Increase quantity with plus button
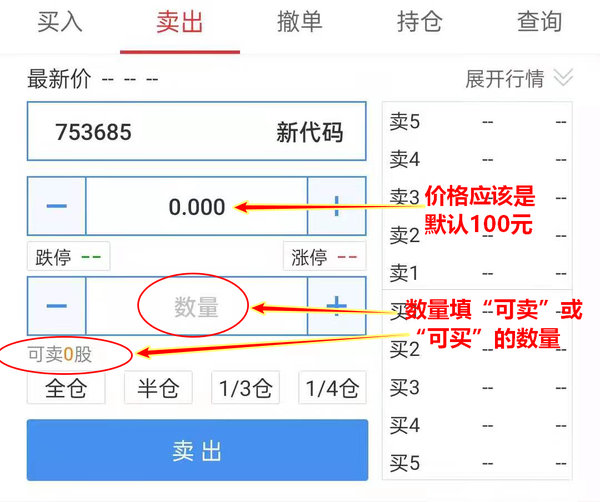The image size is (600, 502). coord(337,306)
